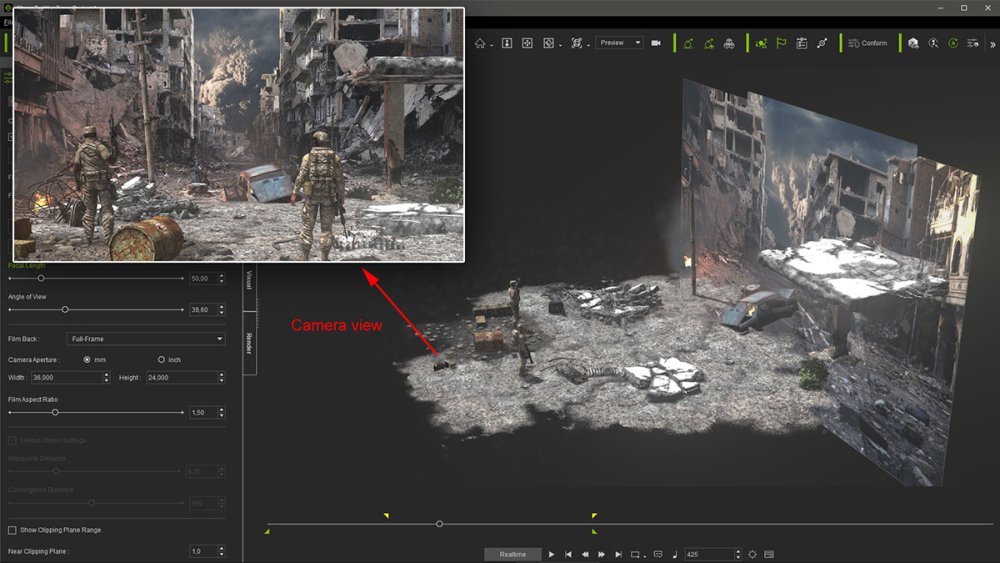This screenshot has width=1000, height=563.
Task: Click the checklist clipboard icon
Action: [x=802, y=43]
